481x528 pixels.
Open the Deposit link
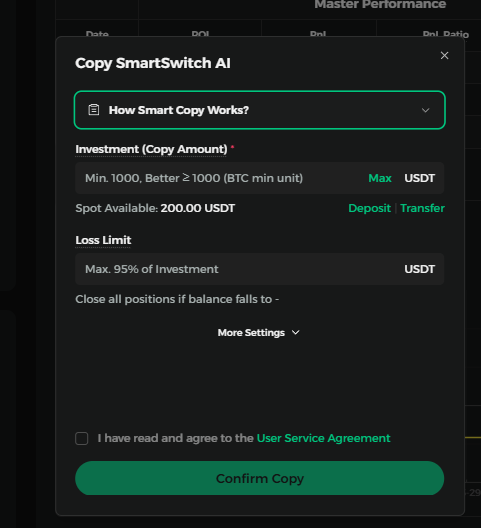(x=369, y=208)
